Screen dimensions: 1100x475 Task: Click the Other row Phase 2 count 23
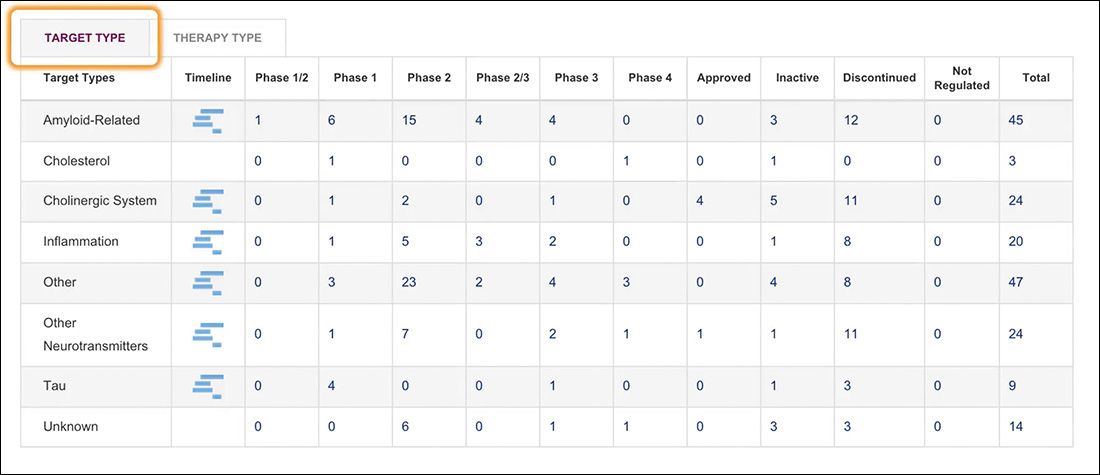coord(409,283)
